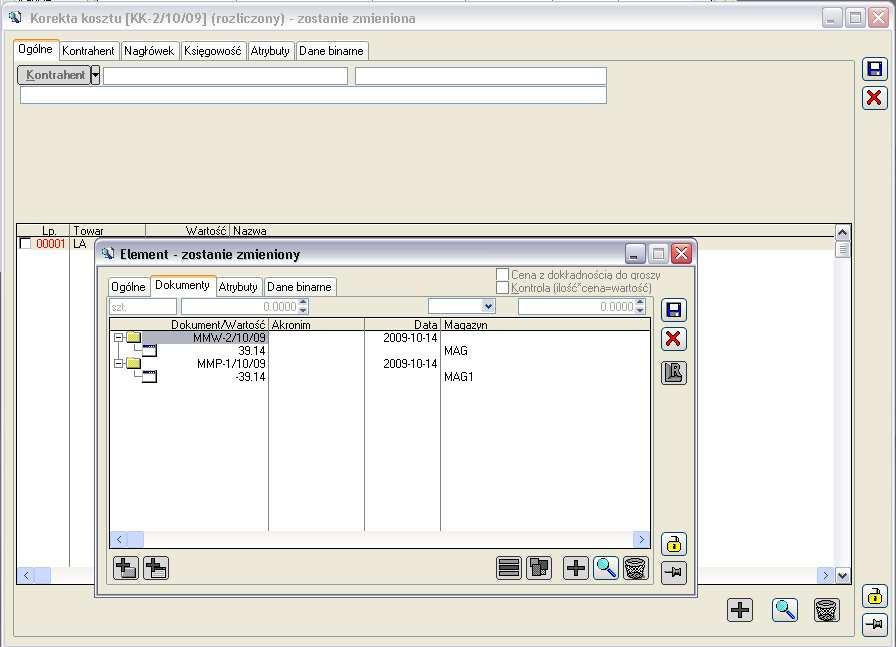Click the folder icon of MMW-2/10/09

tap(134, 337)
